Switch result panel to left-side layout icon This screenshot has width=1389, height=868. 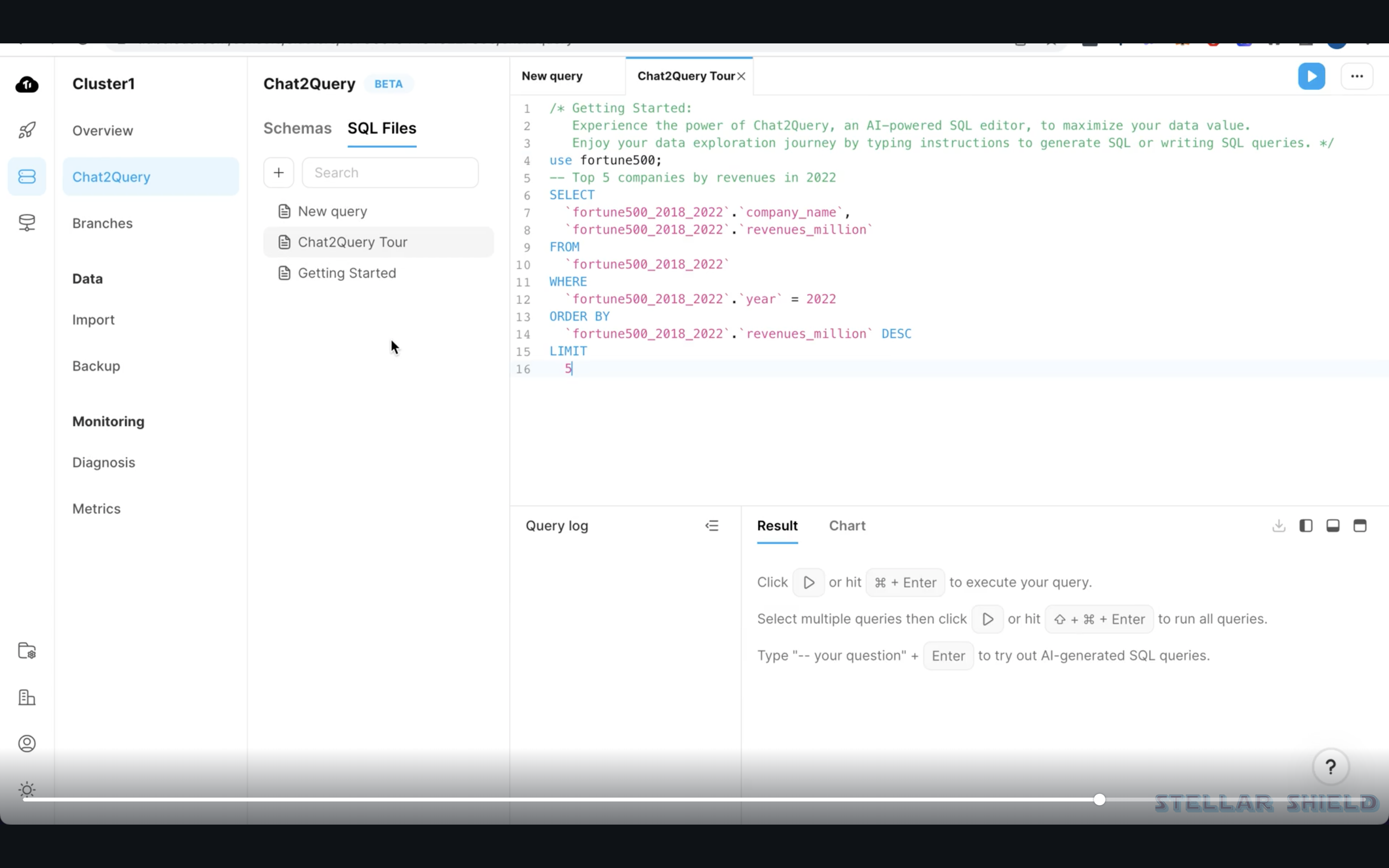[x=1306, y=525]
